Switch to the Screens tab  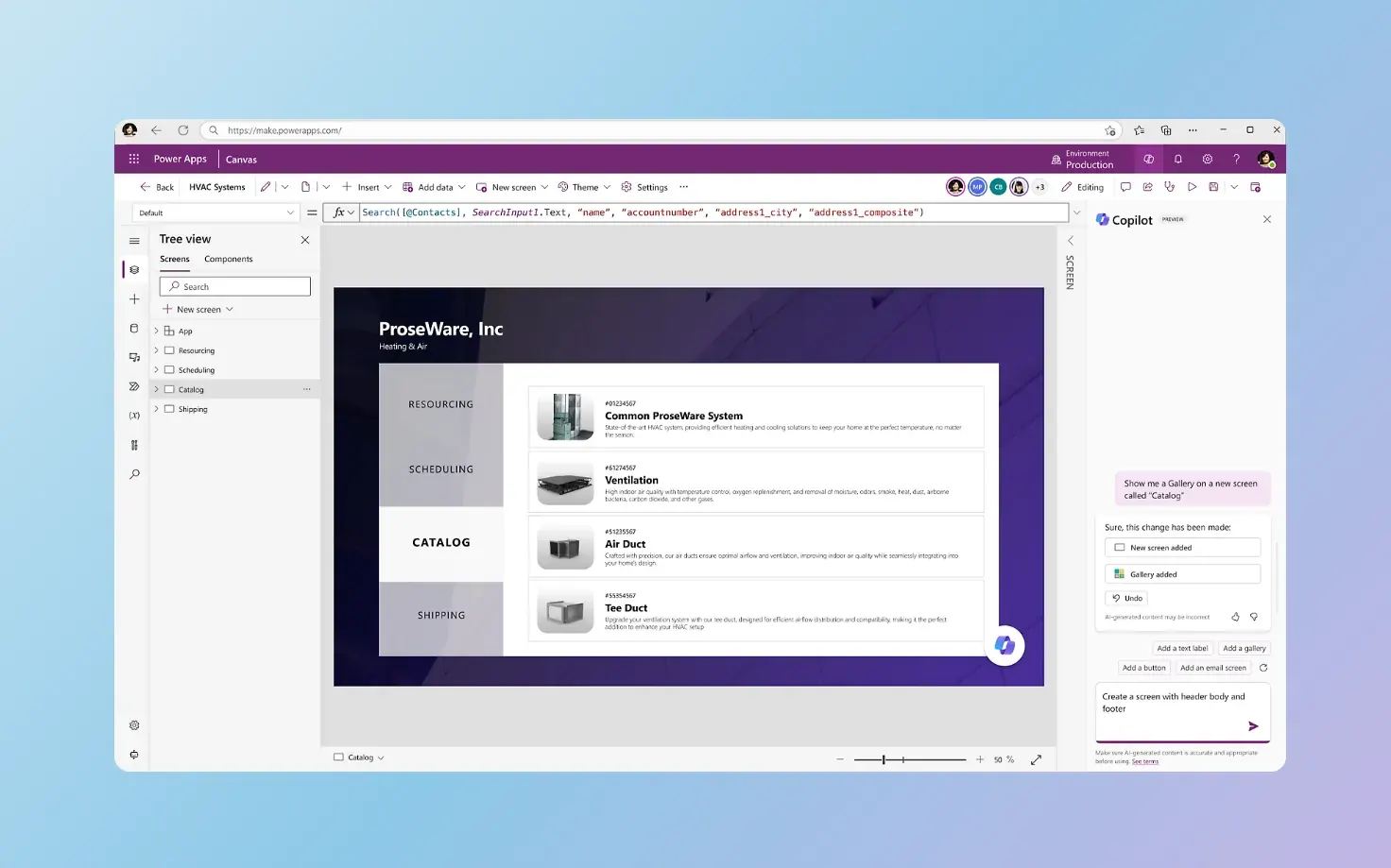tap(175, 259)
